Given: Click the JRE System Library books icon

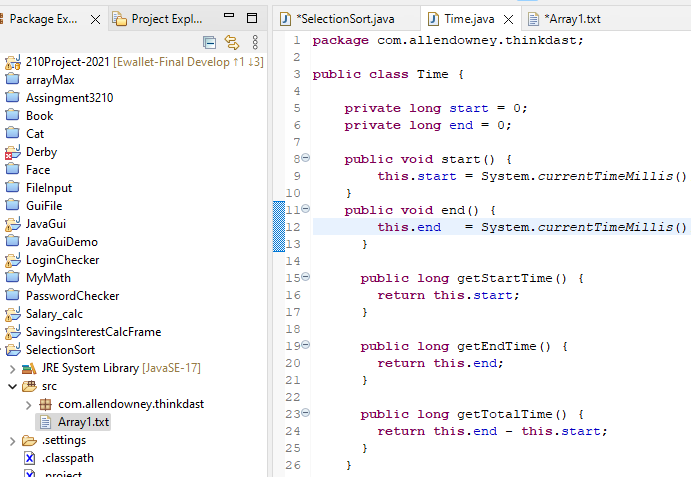Looking at the screenshot, I should [29, 368].
